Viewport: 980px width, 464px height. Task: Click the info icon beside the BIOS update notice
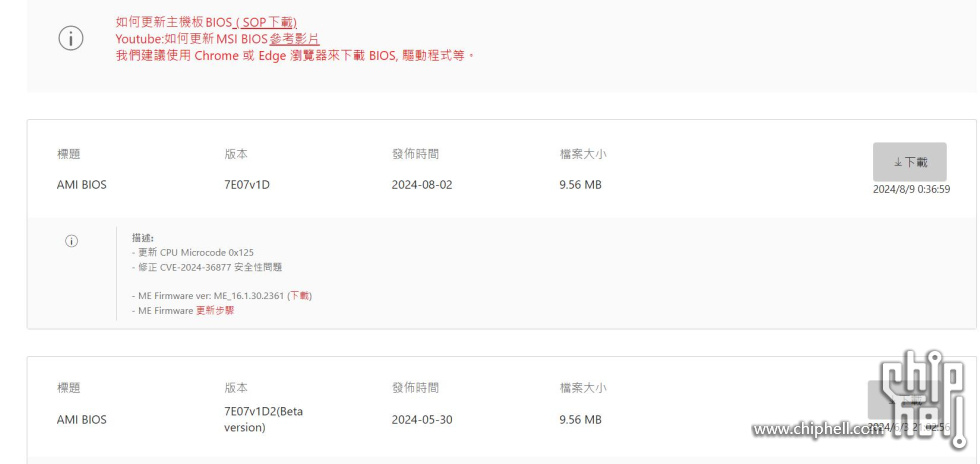point(71,39)
